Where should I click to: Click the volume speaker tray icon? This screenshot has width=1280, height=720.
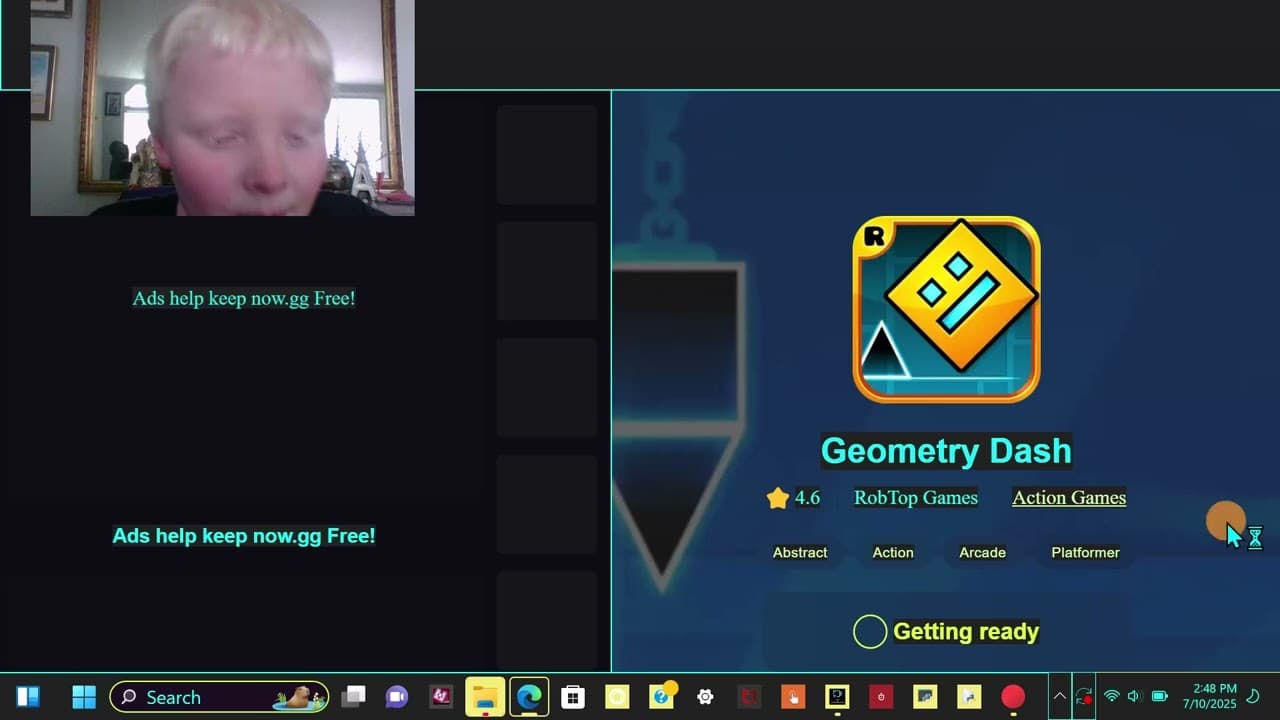click(x=1134, y=697)
